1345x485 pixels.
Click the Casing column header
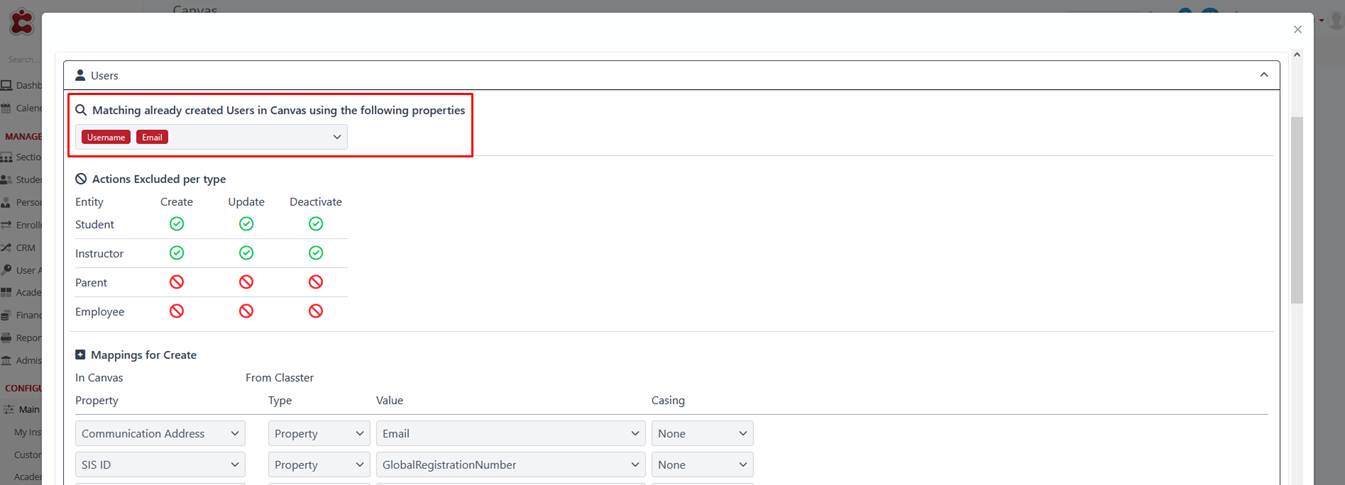(668, 401)
